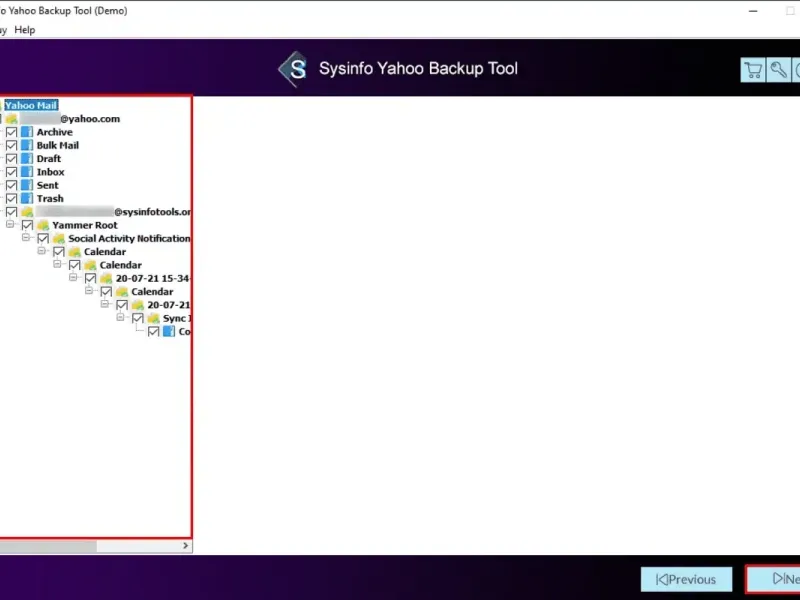Click the @yahoo.com account folder icon
The height and width of the screenshot is (600, 800).
click(x=11, y=119)
